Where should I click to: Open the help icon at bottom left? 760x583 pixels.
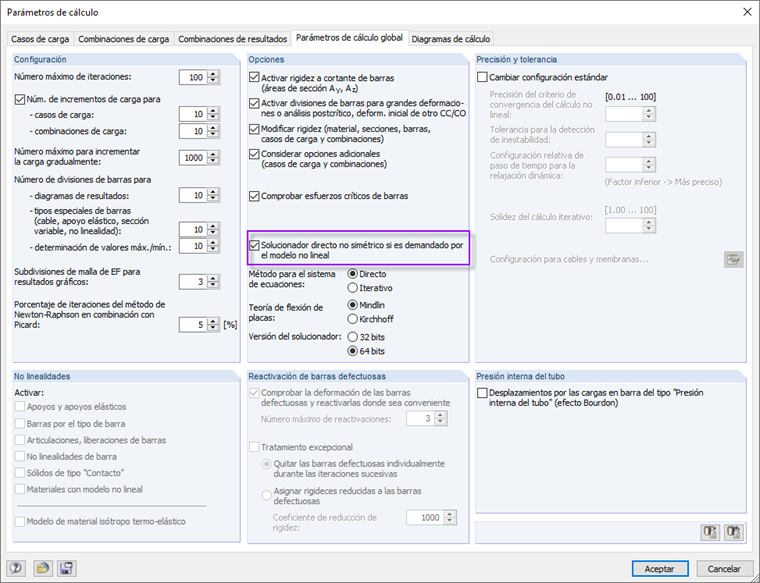[16, 568]
